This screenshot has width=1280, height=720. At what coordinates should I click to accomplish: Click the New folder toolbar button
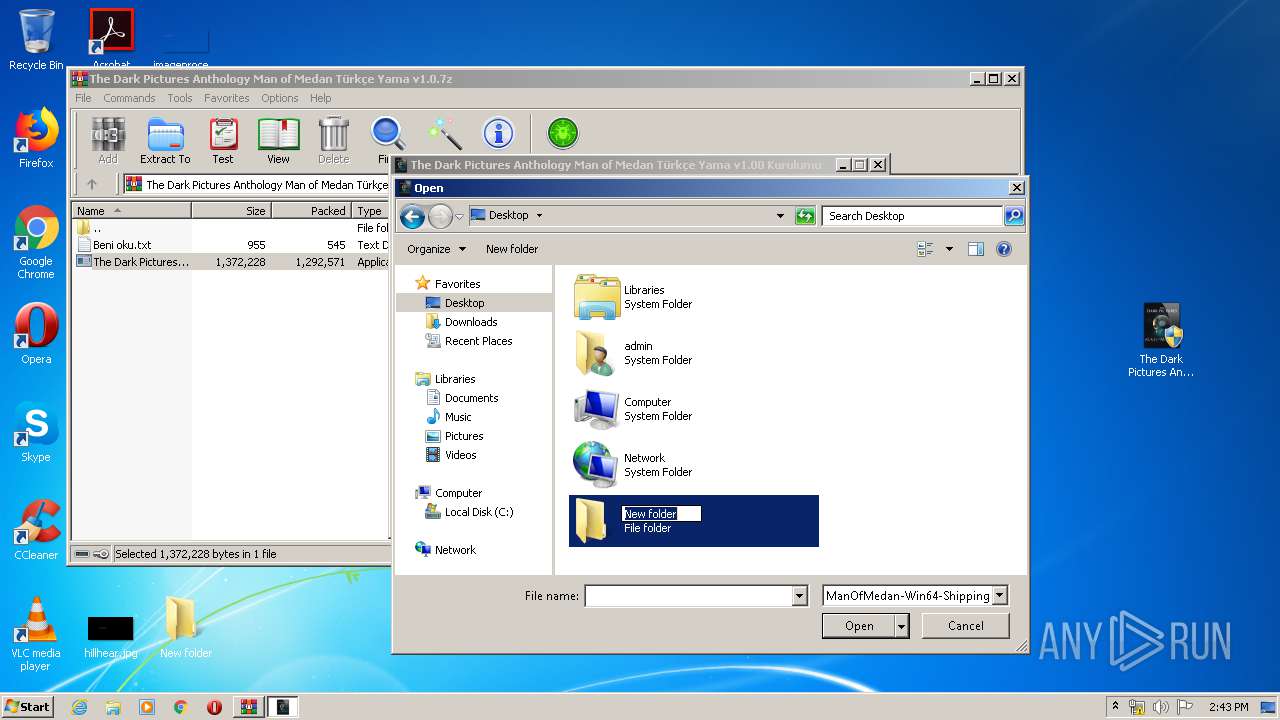(x=512, y=249)
